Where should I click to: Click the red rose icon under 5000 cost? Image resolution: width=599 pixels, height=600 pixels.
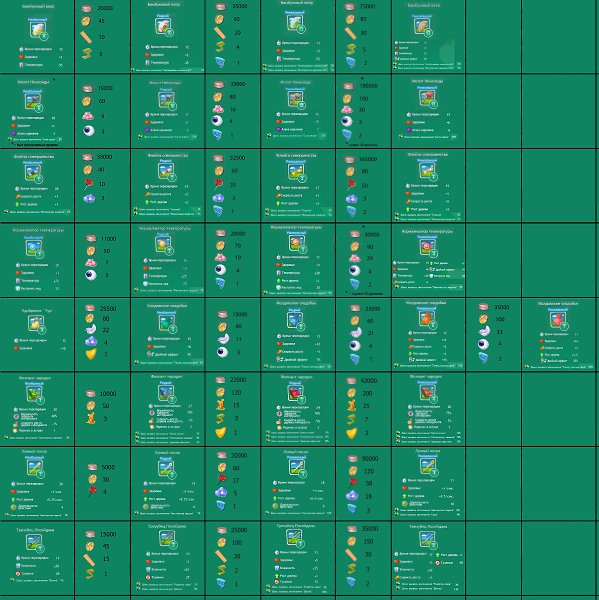click(x=92, y=491)
